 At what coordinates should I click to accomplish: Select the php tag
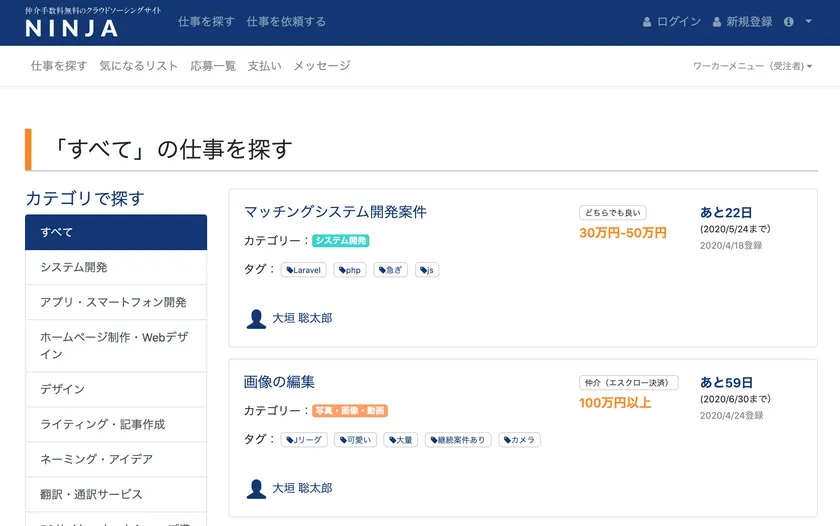pos(350,270)
